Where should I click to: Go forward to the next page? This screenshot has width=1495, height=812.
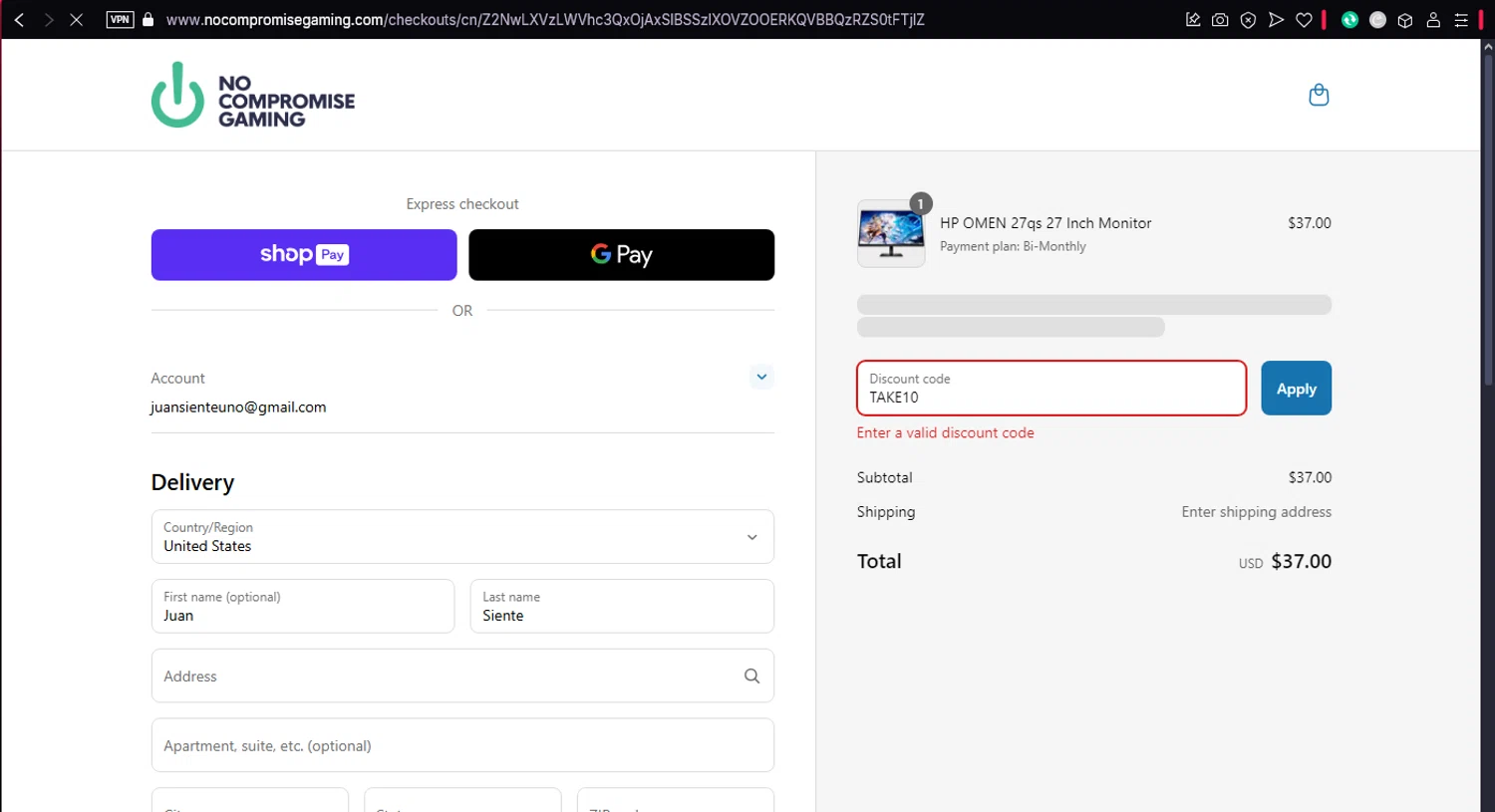48,20
